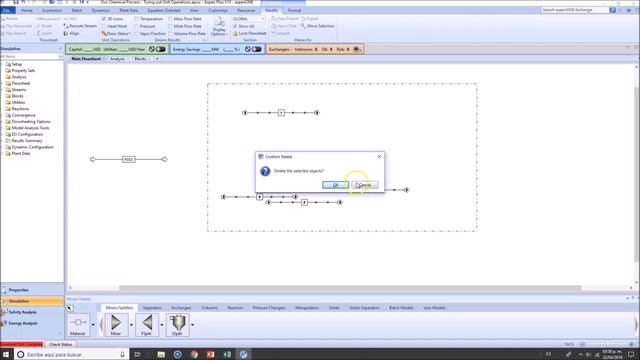Open Mixer icon variants dropdown arrow

[131, 325]
